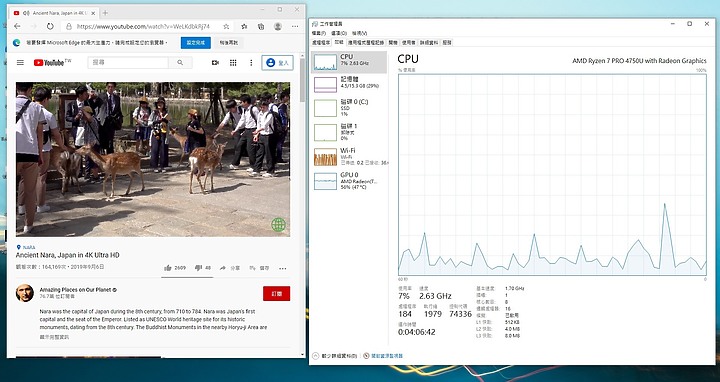Switch to Users tab in Task Manager
The width and height of the screenshot is (720, 382).
tap(409, 42)
